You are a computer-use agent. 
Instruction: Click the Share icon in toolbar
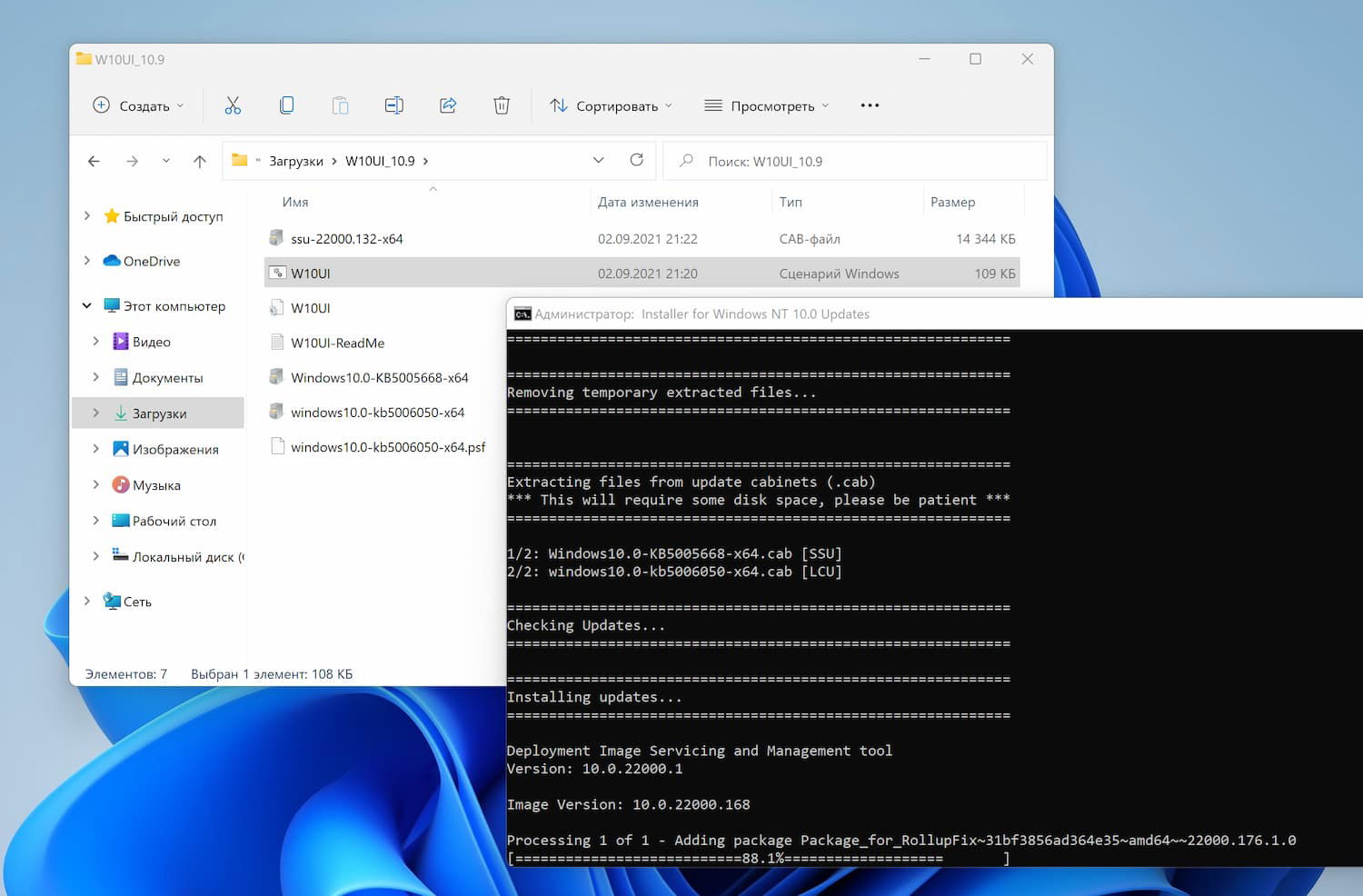pyautogui.click(x=448, y=105)
